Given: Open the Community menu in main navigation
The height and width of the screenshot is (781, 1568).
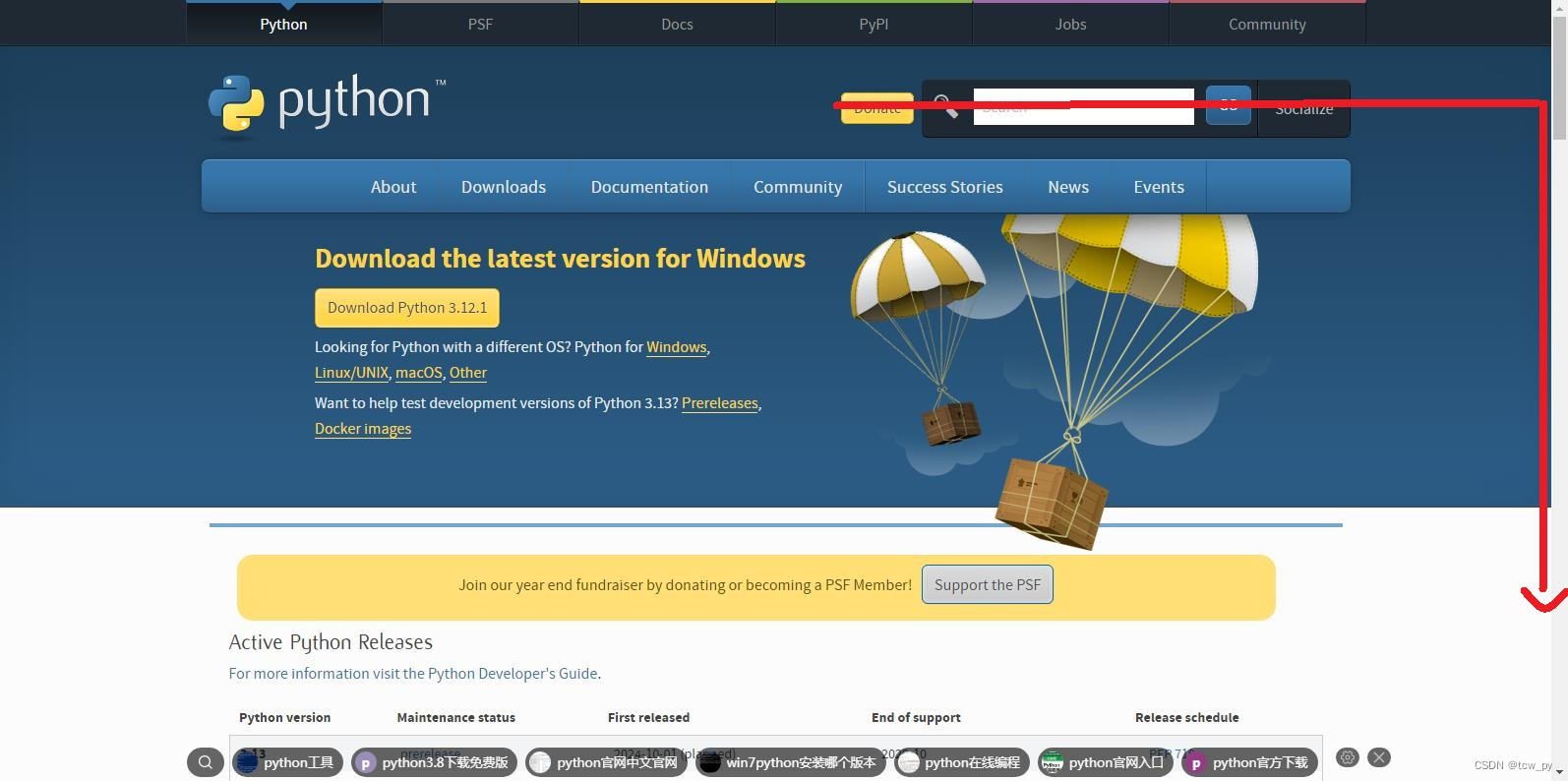Looking at the screenshot, I should click(x=798, y=187).
